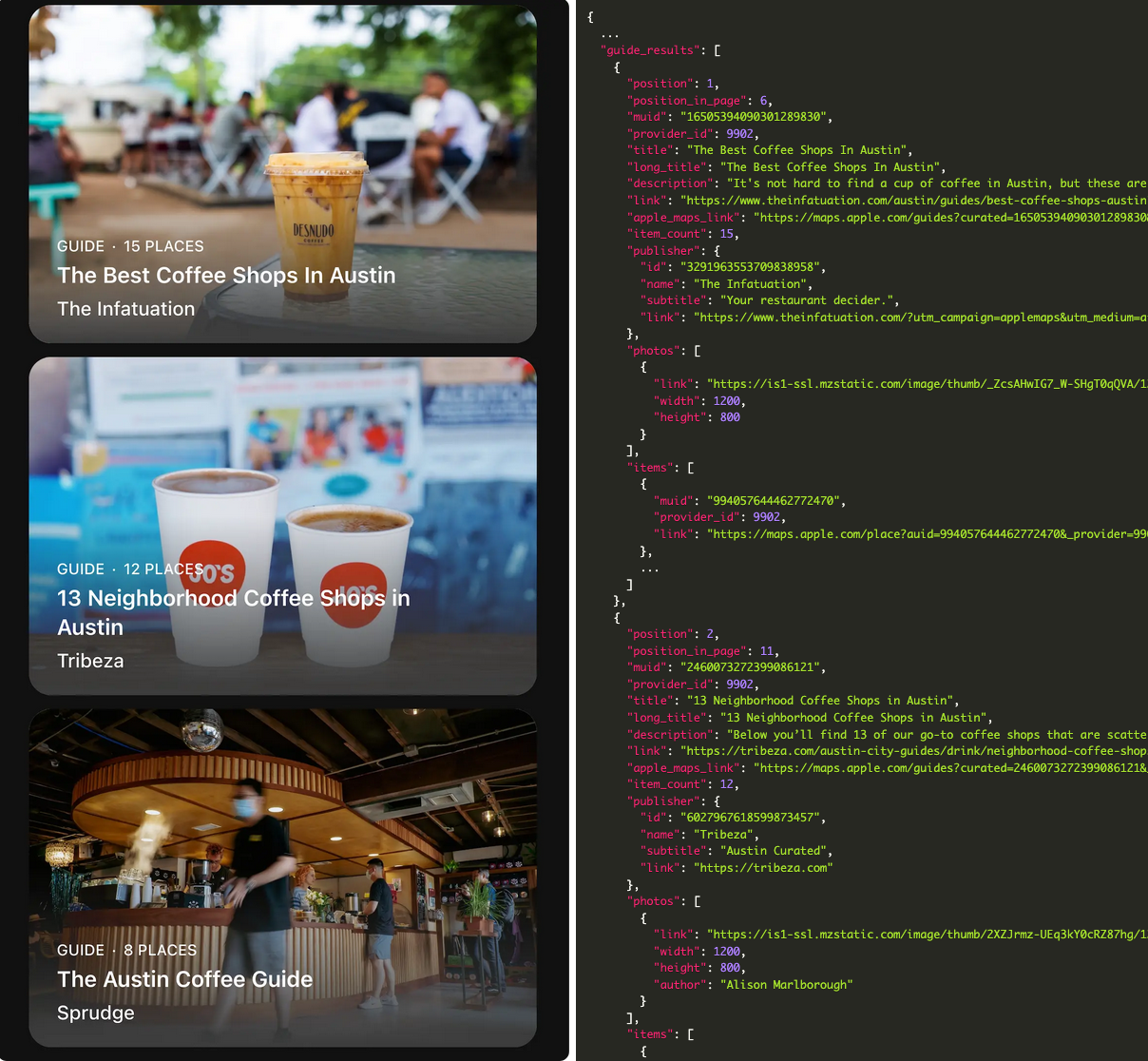Click apple_maps_link with curated=16505394090301289830
Screen dimensions: 1148x1061
click(x=950, y=218)
